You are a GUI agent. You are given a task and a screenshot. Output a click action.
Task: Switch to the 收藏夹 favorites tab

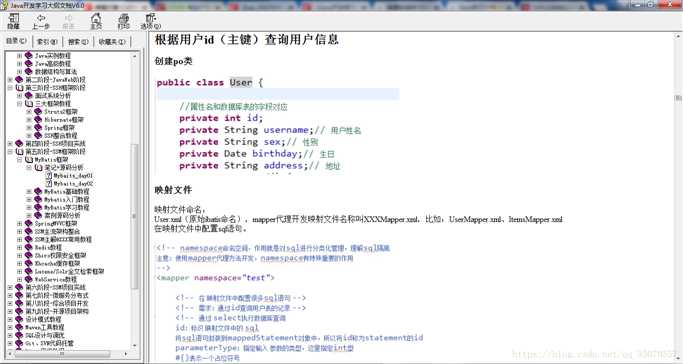[x=112, y=41]
